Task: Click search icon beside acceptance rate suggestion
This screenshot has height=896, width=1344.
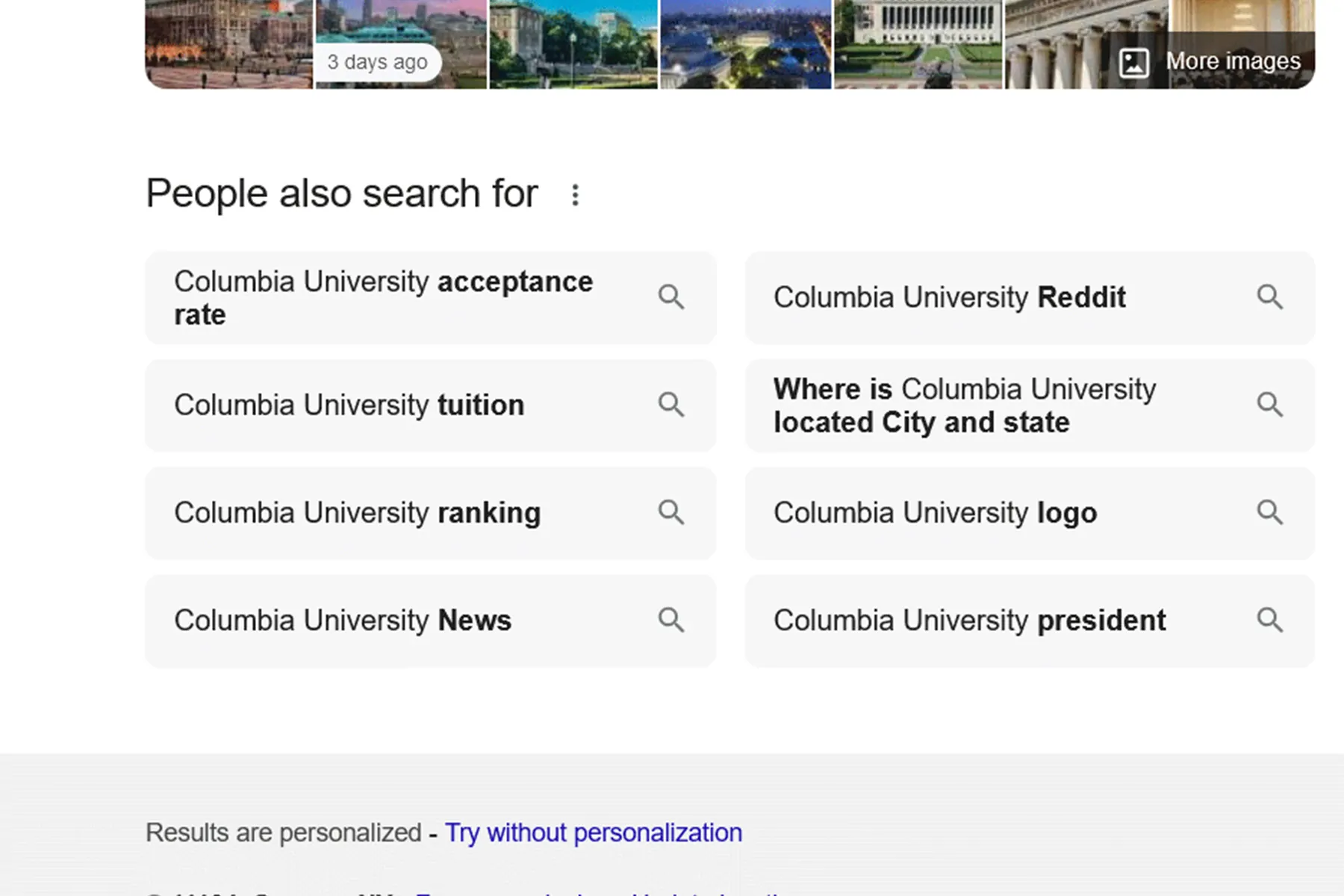Action: point(671,297)
